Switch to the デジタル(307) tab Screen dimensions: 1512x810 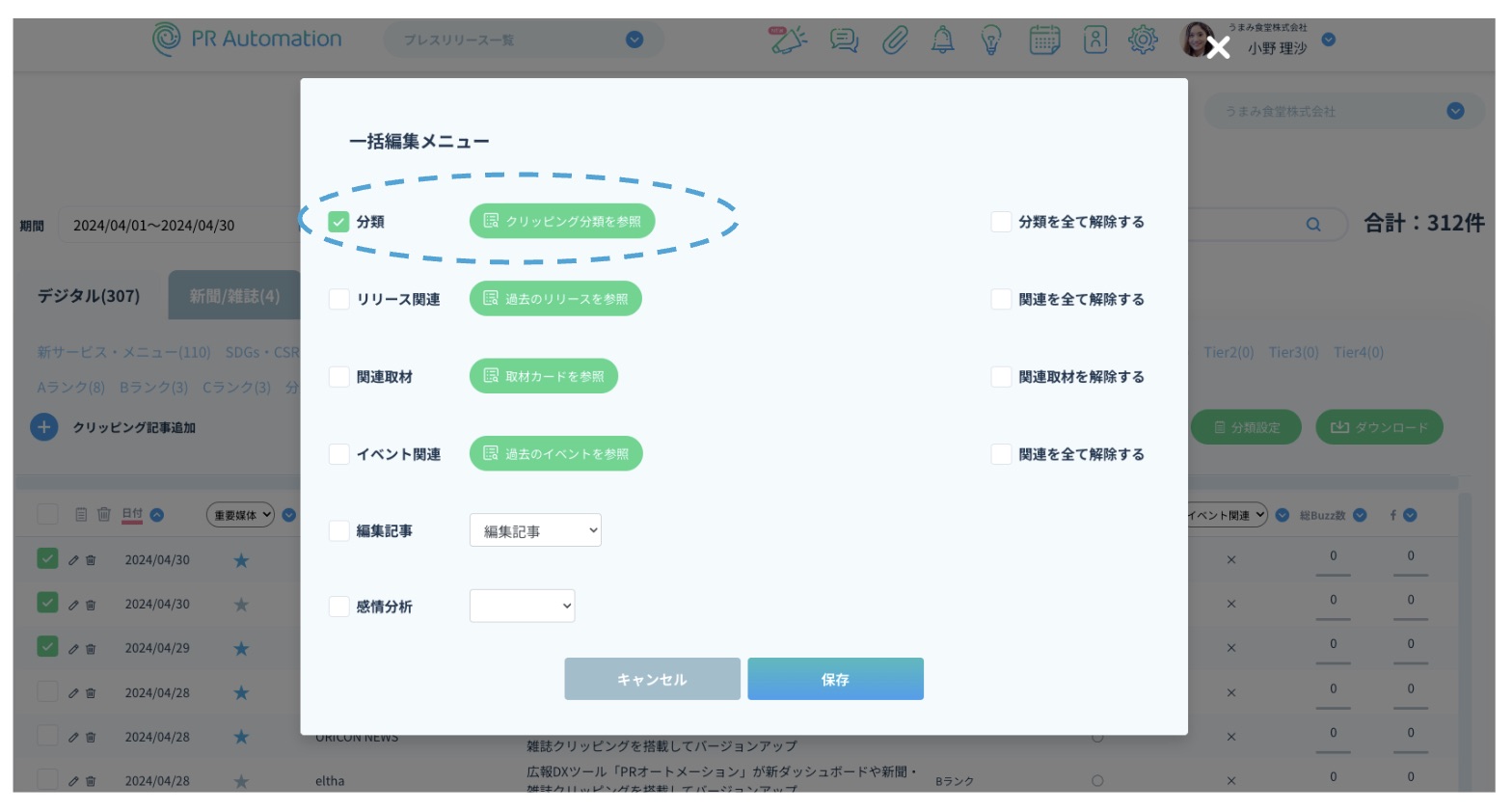coord(89,296)
